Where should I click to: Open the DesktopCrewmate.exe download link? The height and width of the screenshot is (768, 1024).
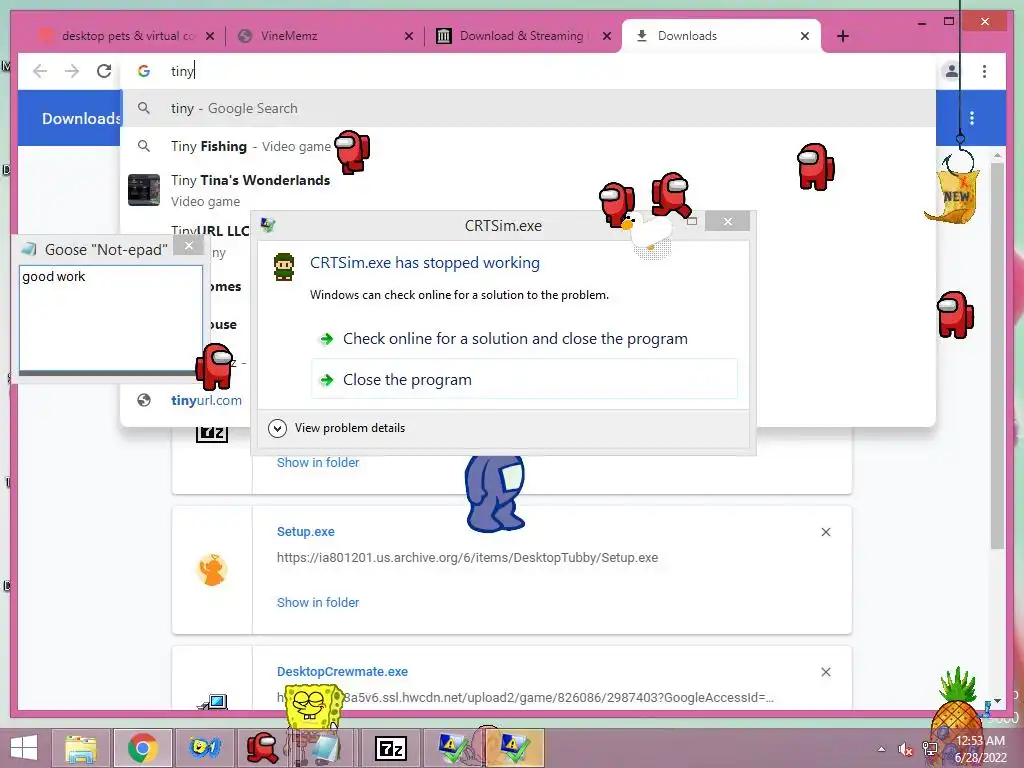(x=342, y=671)
